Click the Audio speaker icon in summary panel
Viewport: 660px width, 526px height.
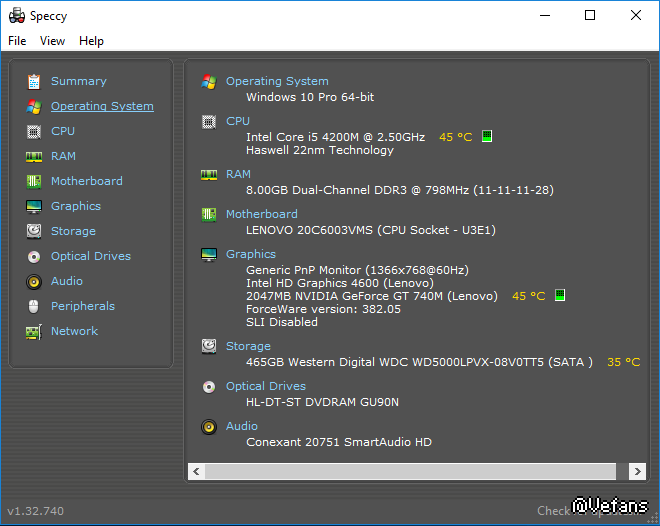[x=209, y=427]
